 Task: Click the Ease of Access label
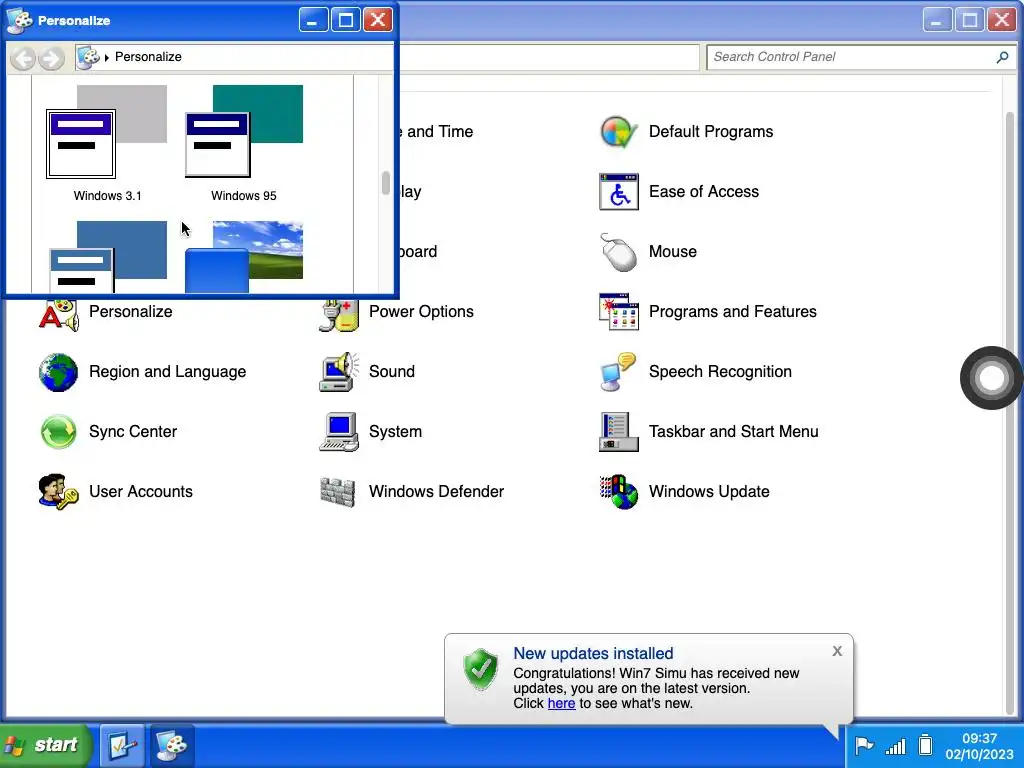click(x=703, y=192)
